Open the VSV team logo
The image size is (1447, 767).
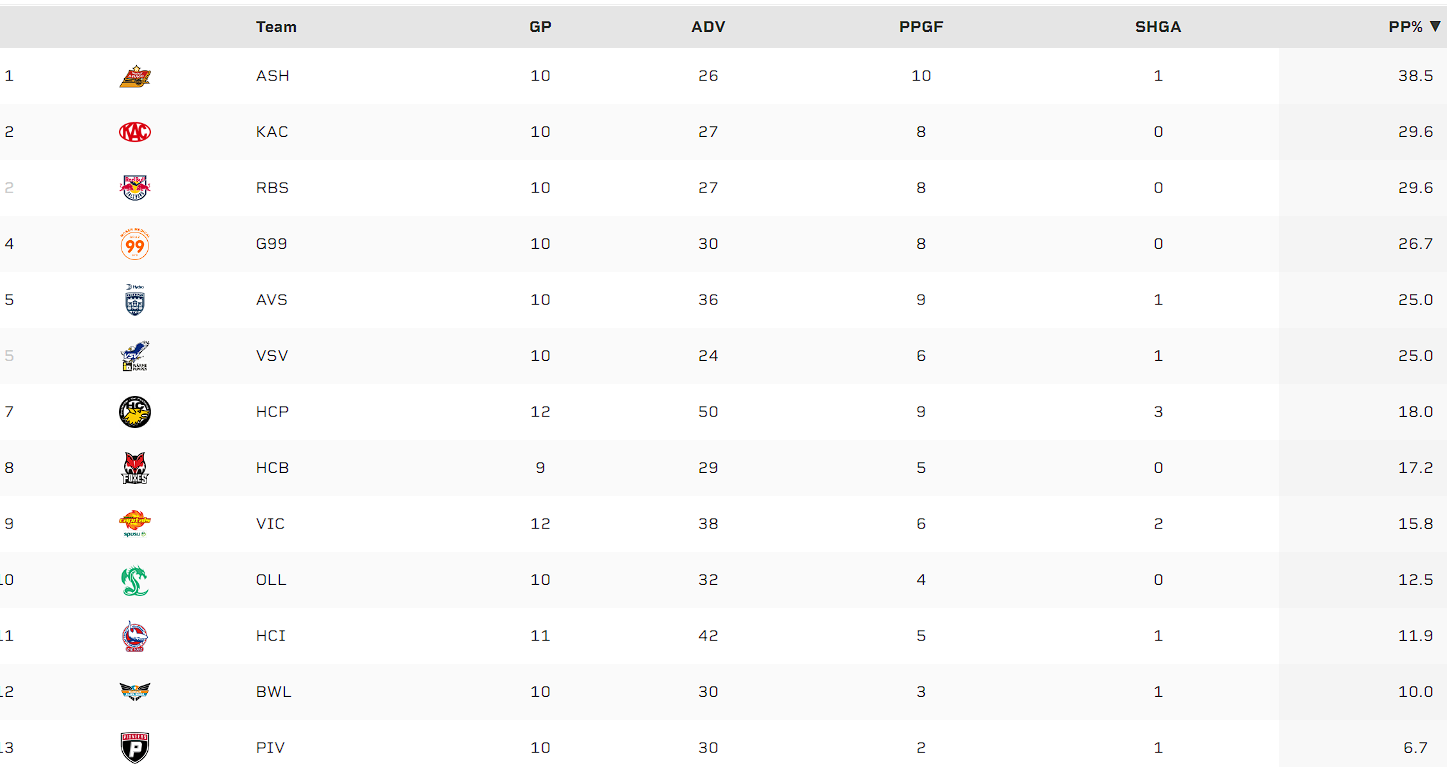(x=135, y=356)
